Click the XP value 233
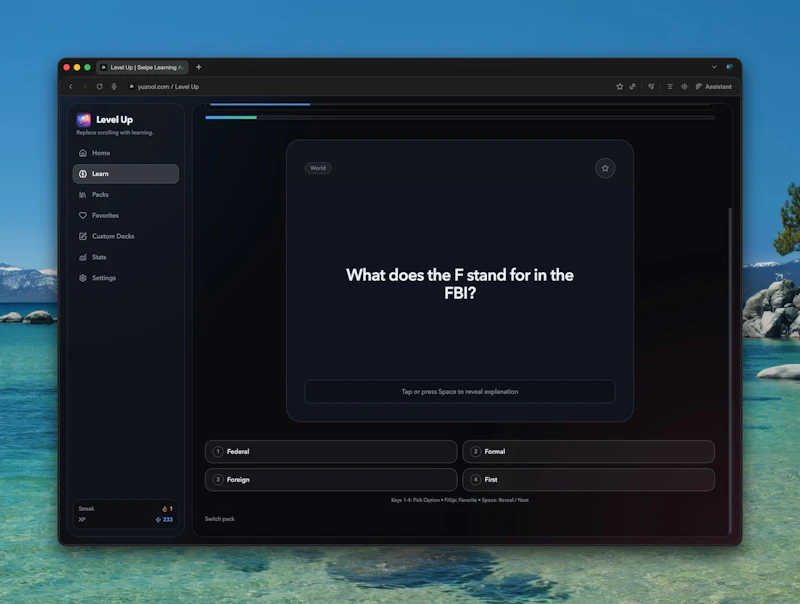800x604 pixels. [x=168, y=520]
